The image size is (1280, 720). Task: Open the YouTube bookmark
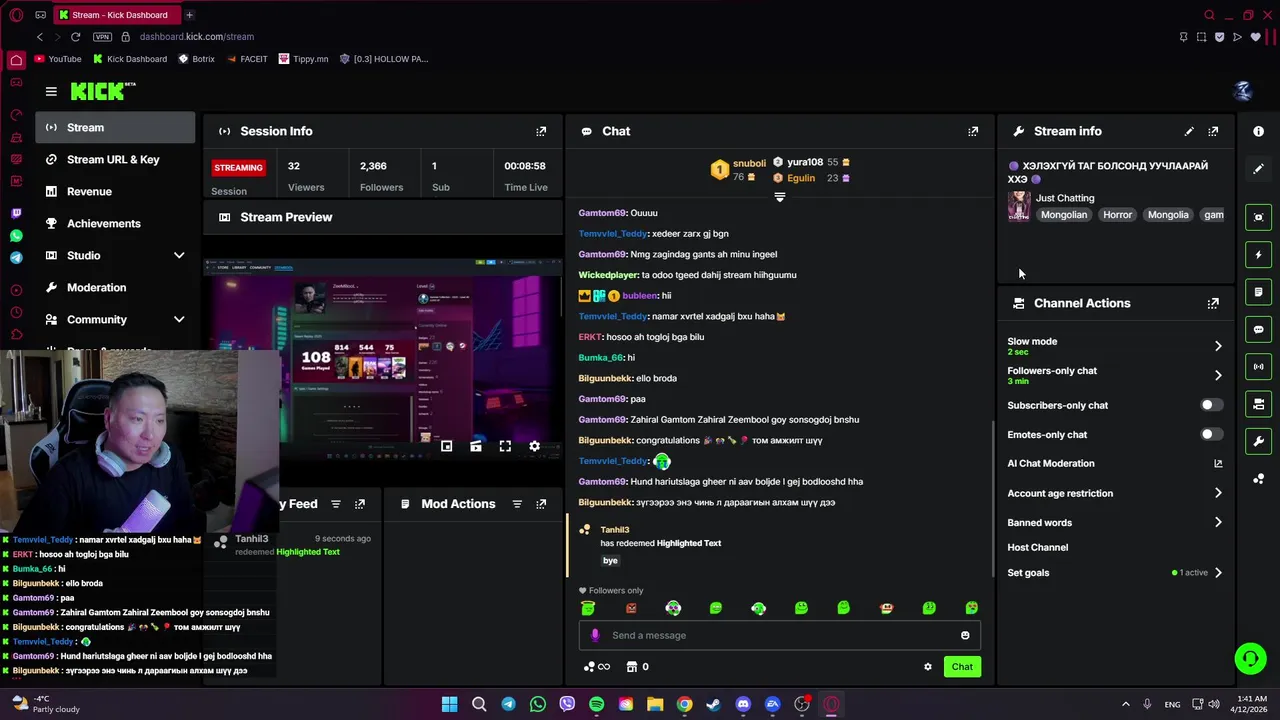58,59
